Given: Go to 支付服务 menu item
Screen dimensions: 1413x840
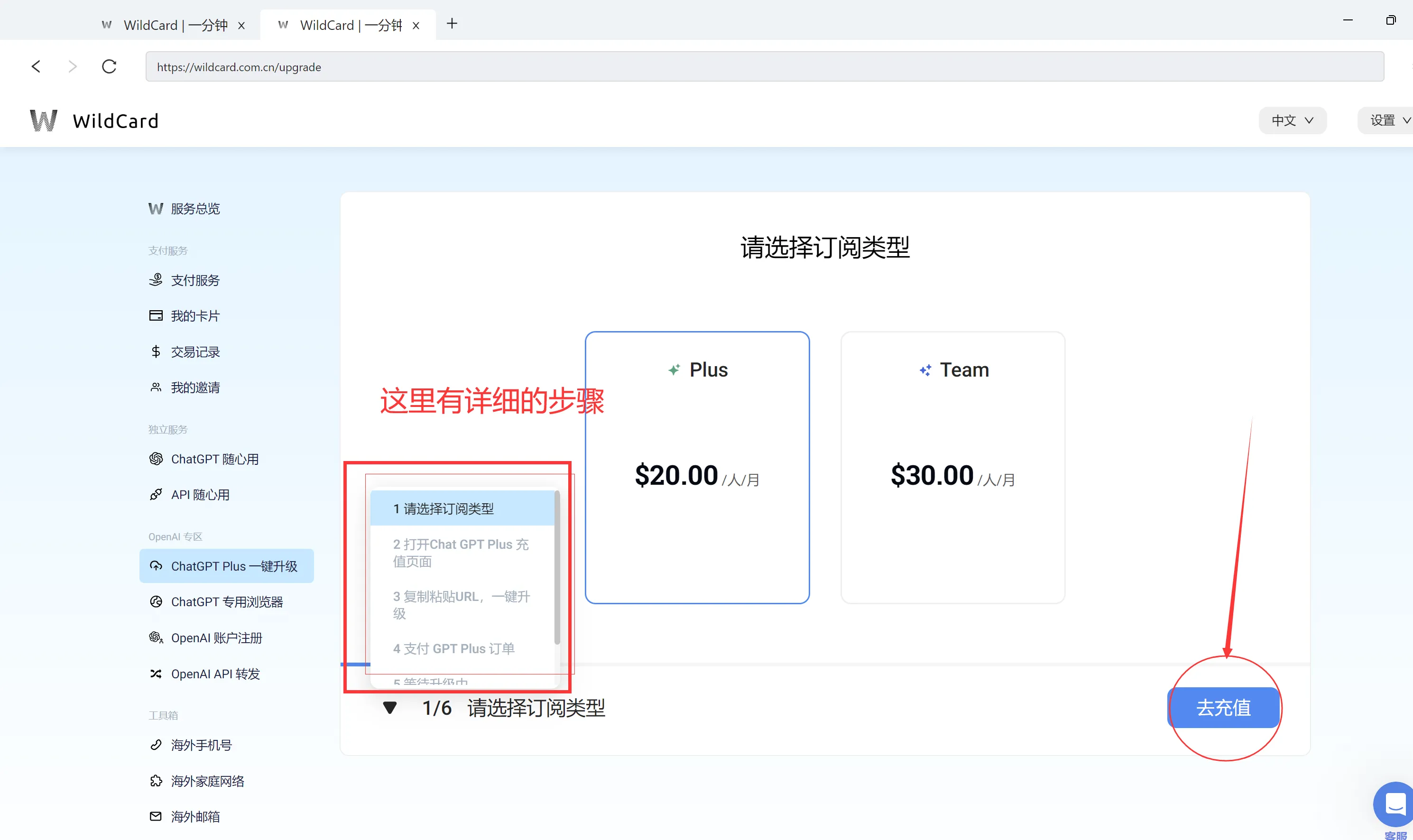Looking at the screenshot, I should [226, 280].
